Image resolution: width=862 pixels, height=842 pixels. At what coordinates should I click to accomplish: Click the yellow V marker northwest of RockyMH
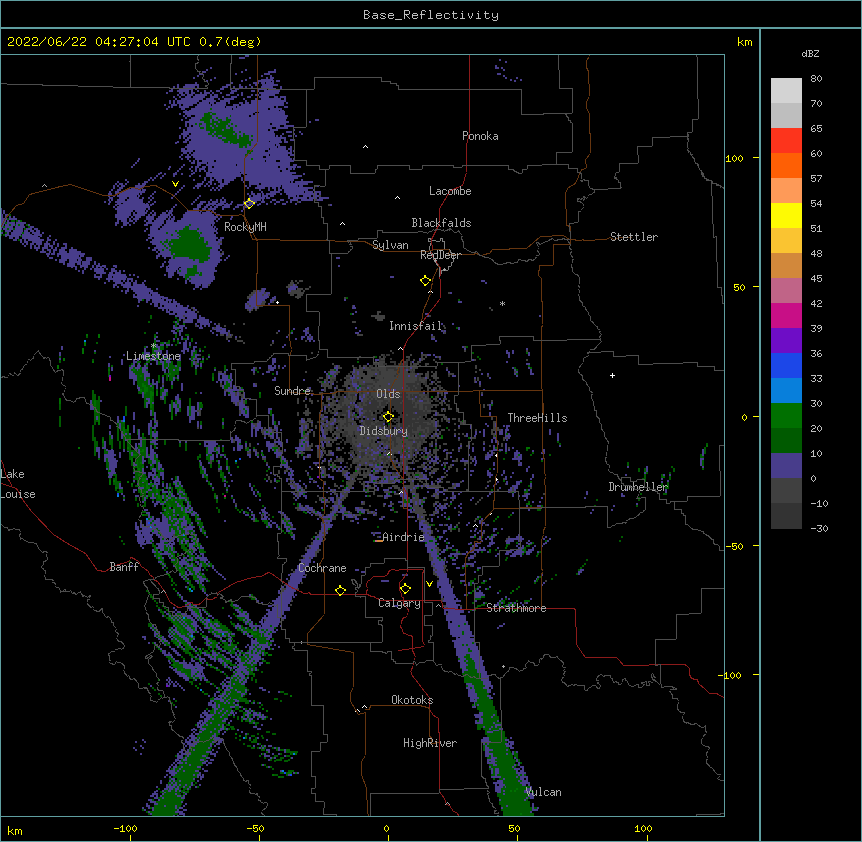click(x=175, y=184)
